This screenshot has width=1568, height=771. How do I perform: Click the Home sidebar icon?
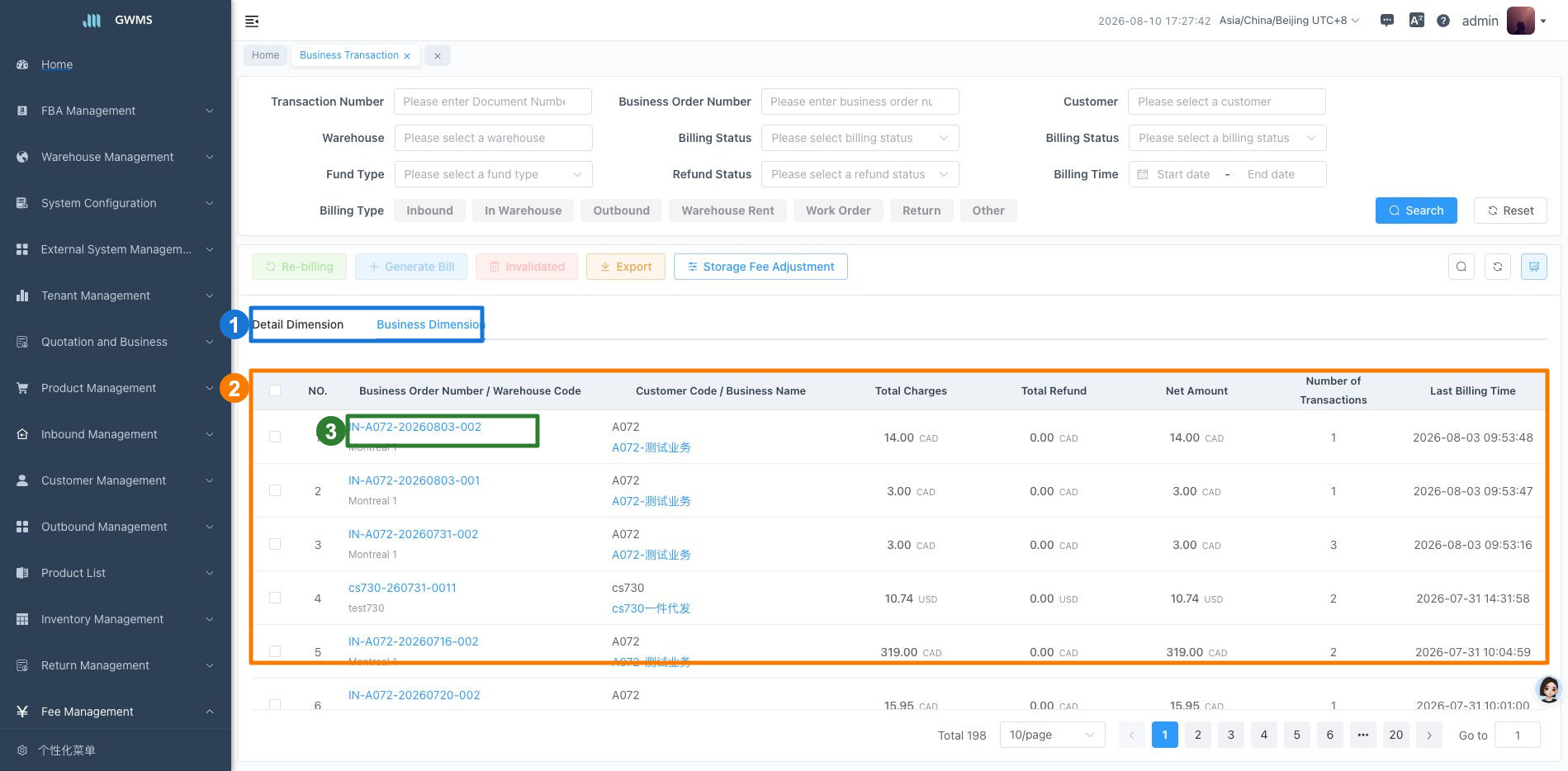pyautogui.click(x=22, y=64)
